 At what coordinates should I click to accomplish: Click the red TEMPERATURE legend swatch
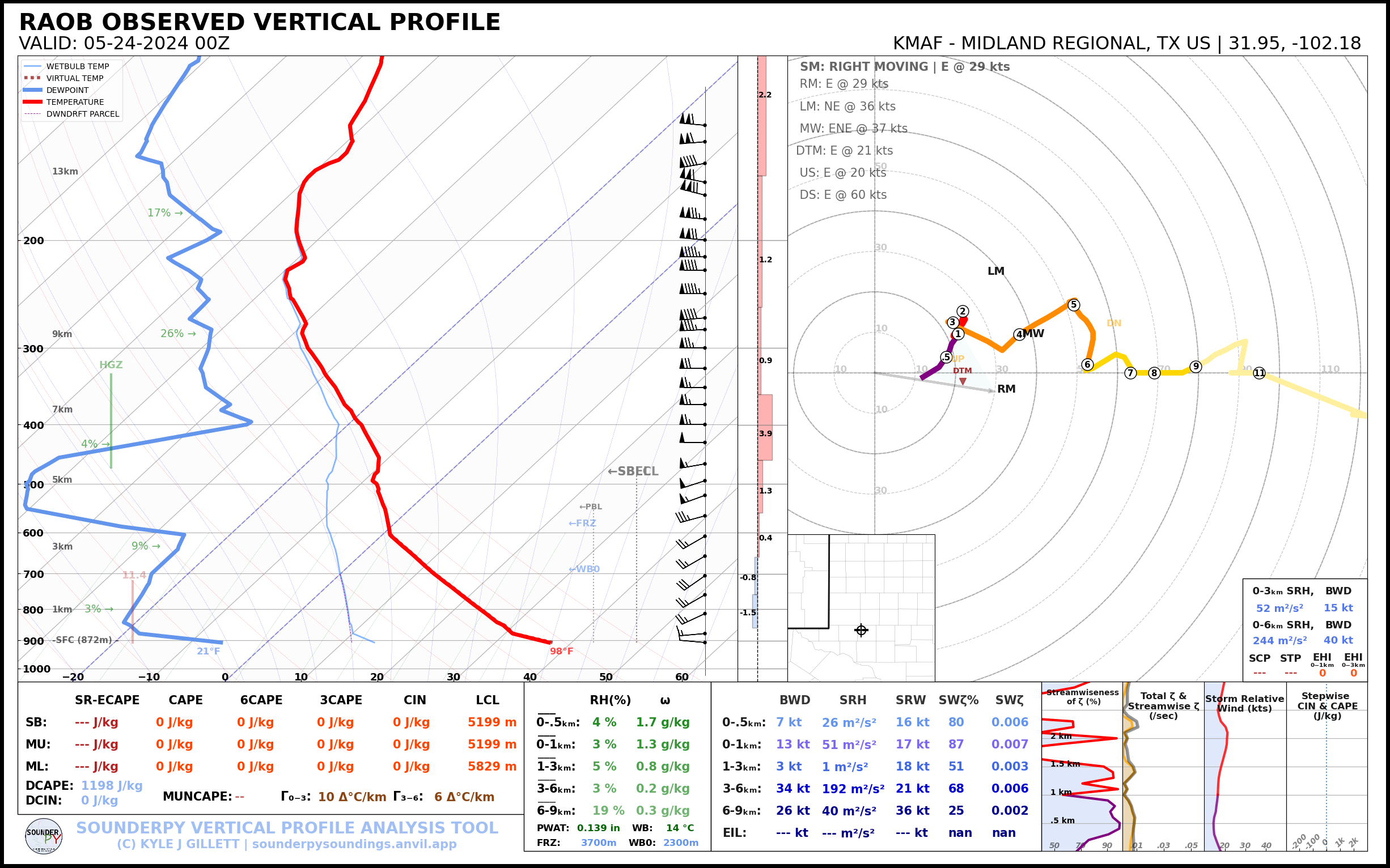point(32,102)
